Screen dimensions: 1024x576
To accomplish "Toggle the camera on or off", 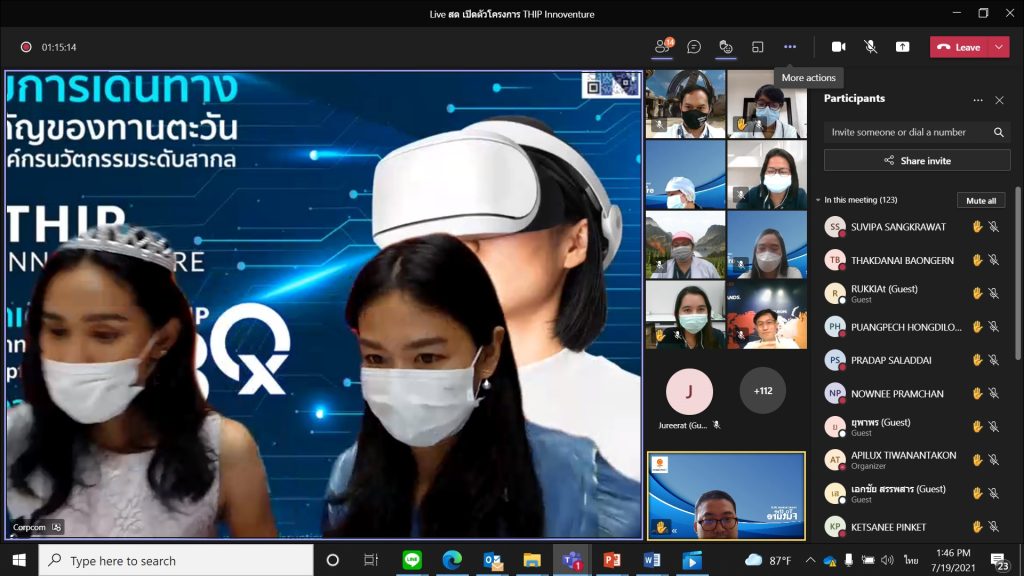I will (838, 47).
